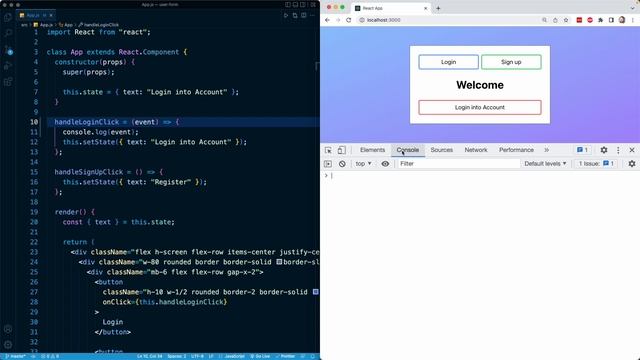Close the App.js editor tab
Image resolution: width=640 pixels, height=360 pixels.
(51, 15)
